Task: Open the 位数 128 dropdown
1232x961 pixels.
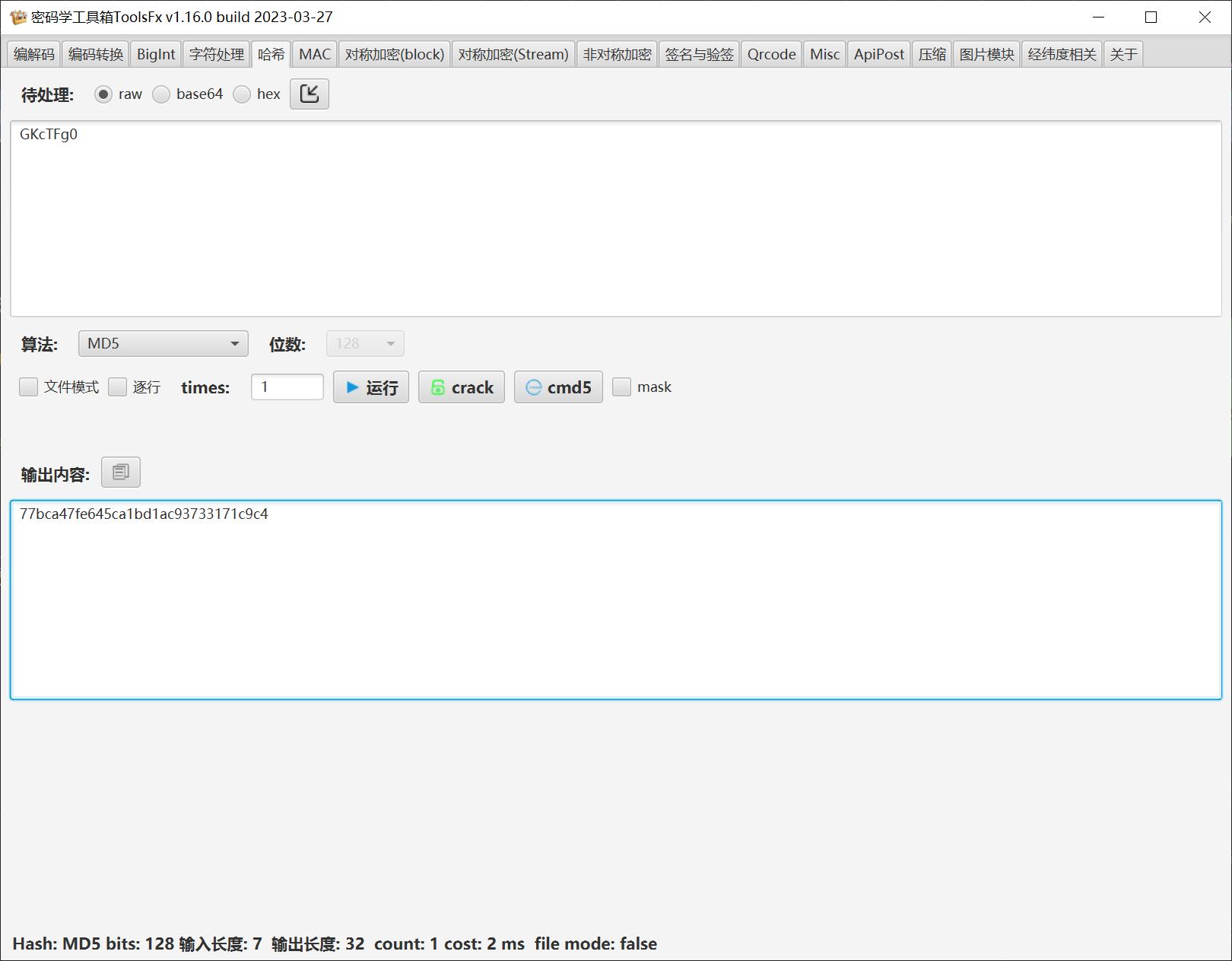Action: pyautogui.click(x=365, y=343)
